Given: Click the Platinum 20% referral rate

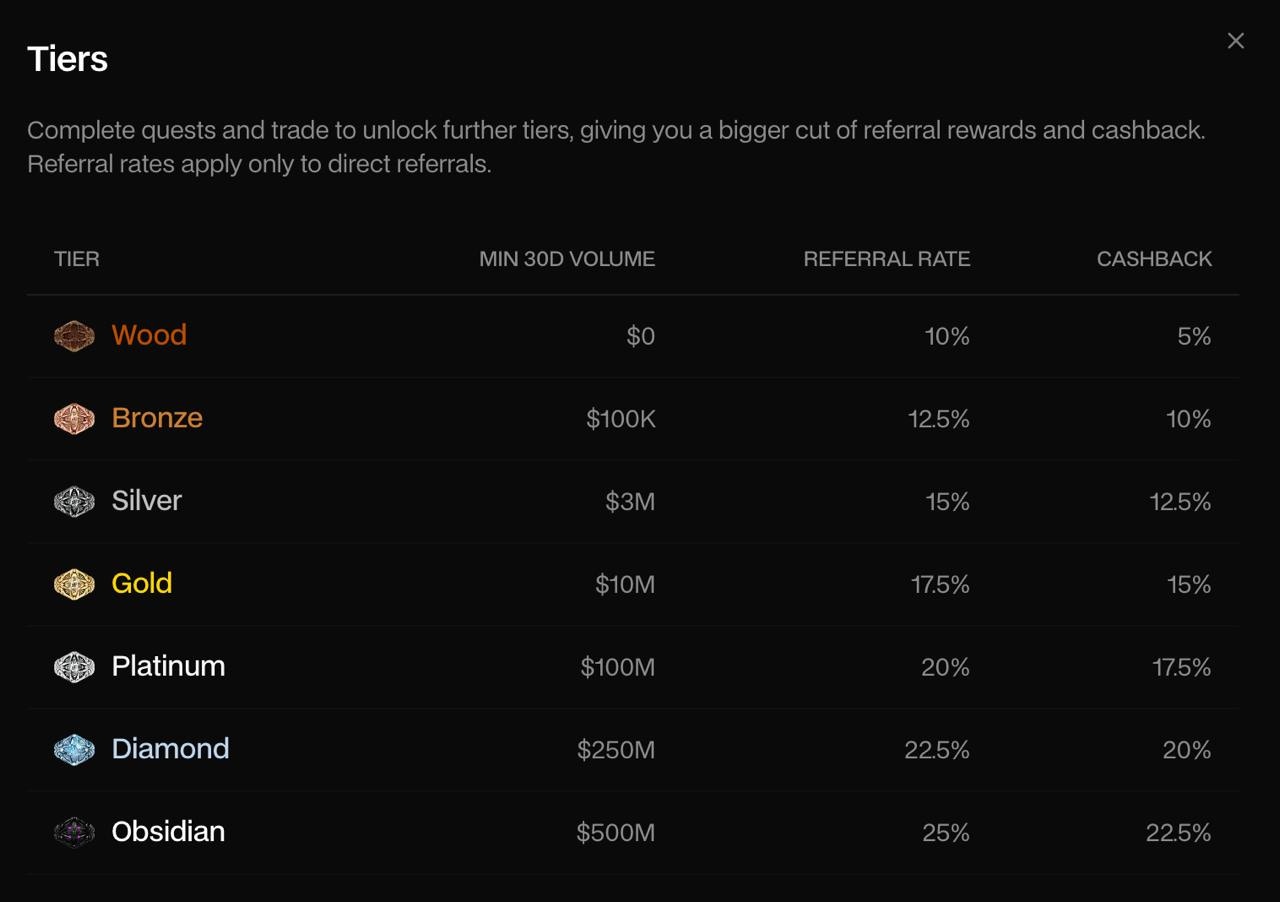Looking at the screenshot, I should pyautogui.click(x=945, y=667).
